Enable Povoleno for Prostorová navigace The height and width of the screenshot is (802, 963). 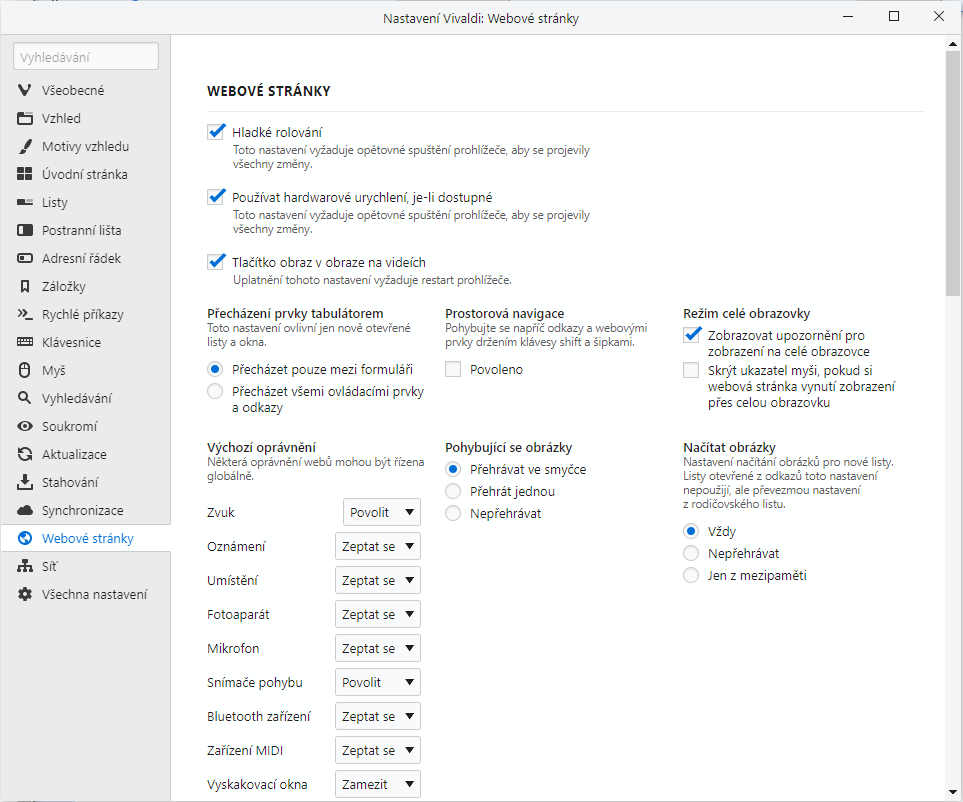click(x=453, y=369)
